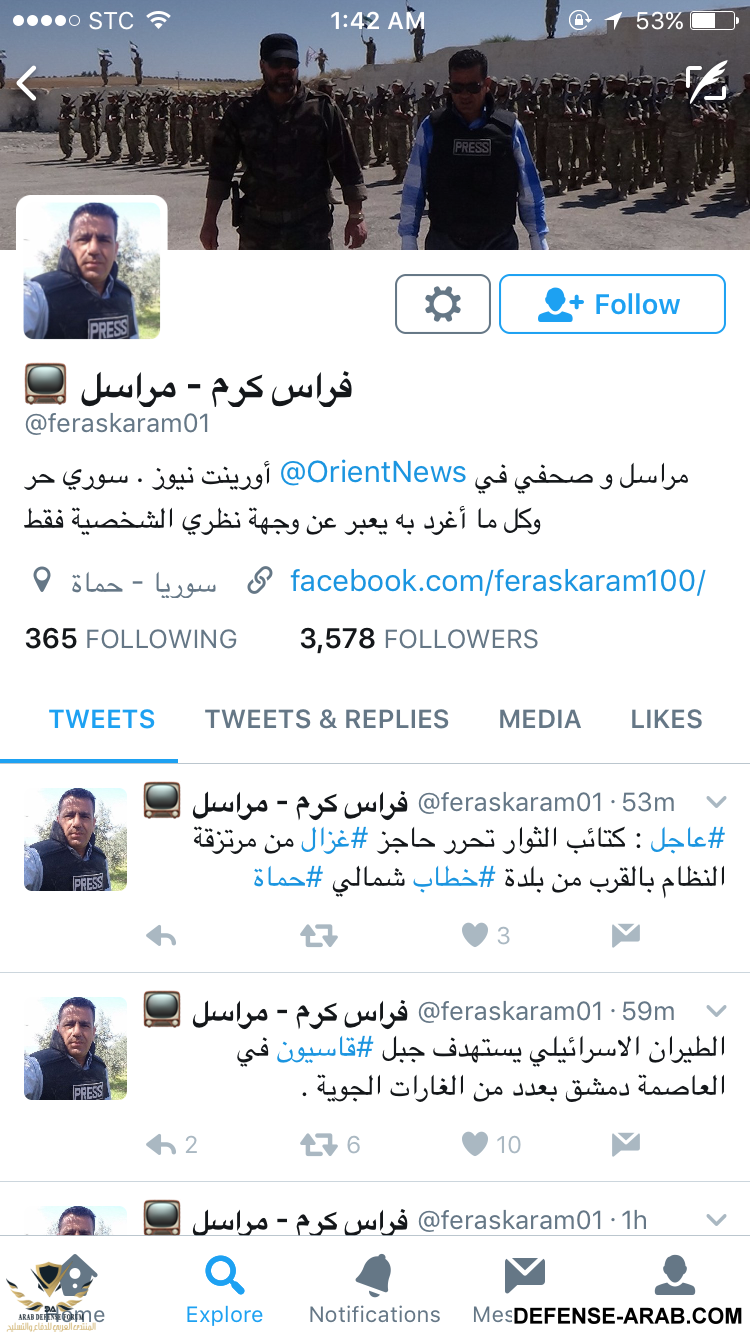This screenshot has height=1334, width=750.
Task: View the 3,578 followers list
Action: 419,639
